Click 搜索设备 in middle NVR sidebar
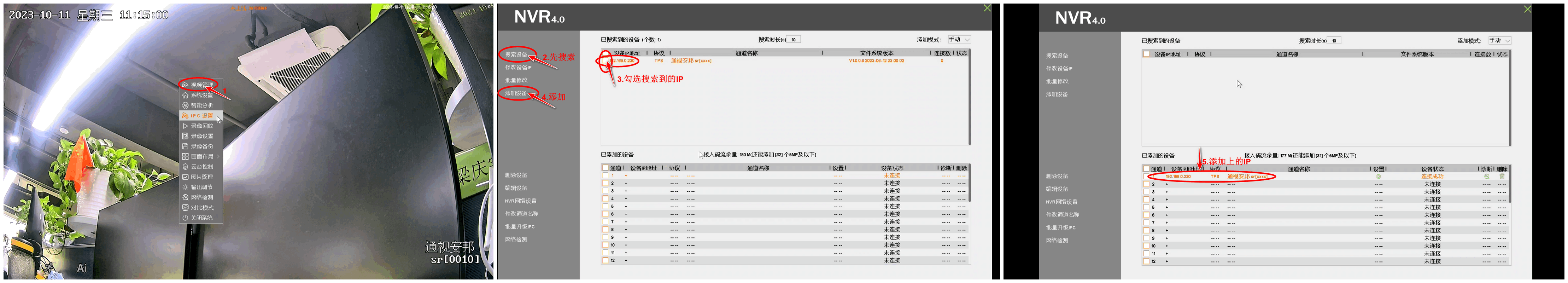The height and width of the screenshot is (283, 1568). 516,55
